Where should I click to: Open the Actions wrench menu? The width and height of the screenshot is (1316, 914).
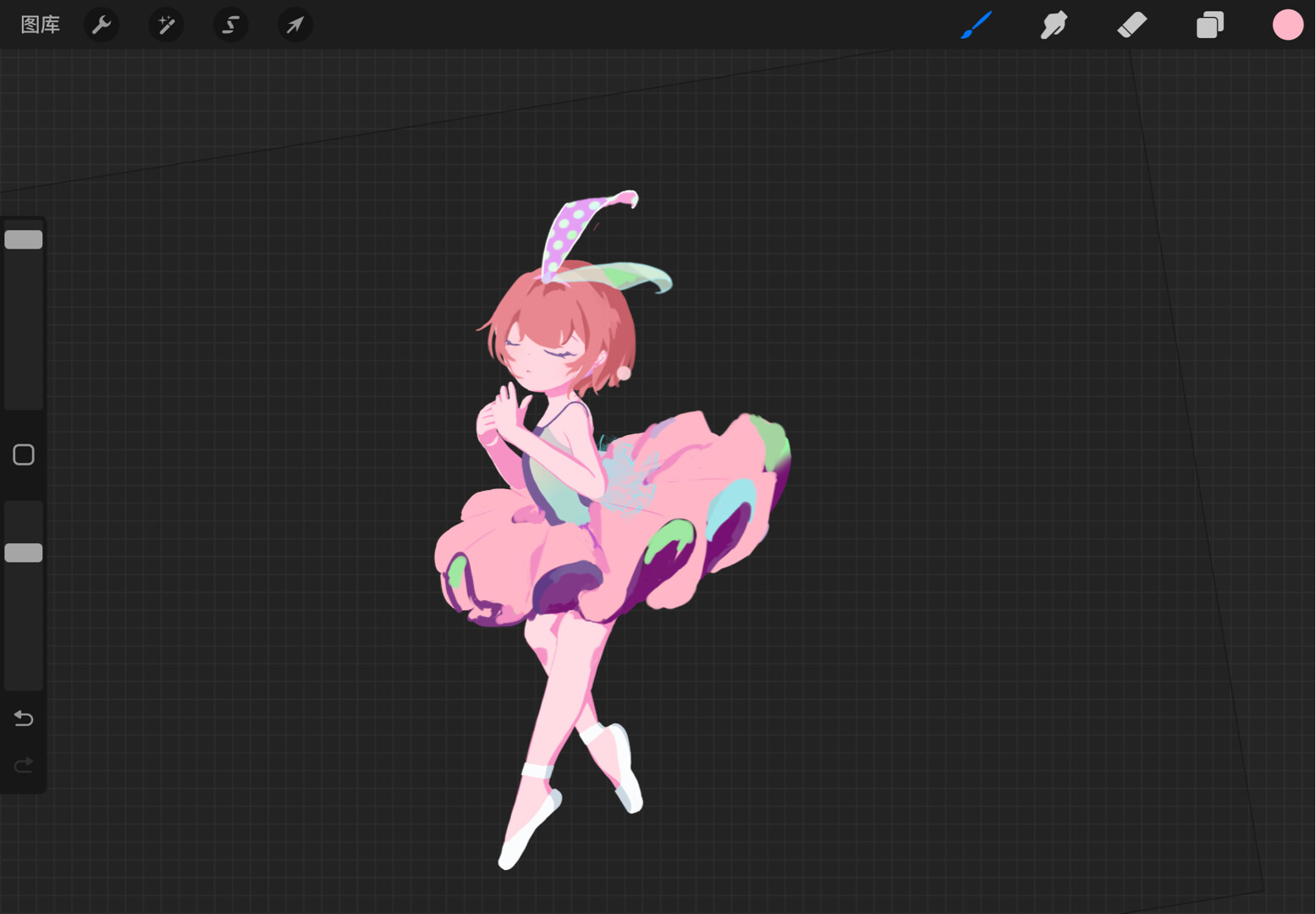click(102, 25)
